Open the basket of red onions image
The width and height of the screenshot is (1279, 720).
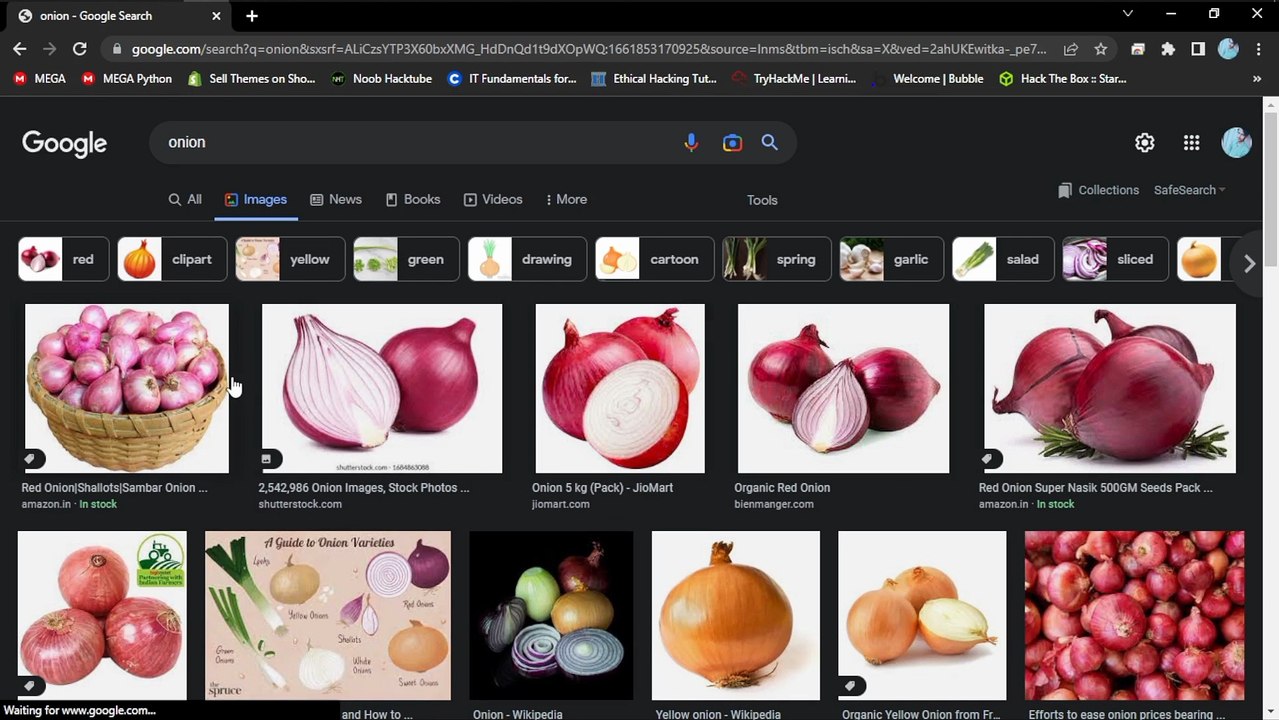pyautogui.click(x=127, y=388)
